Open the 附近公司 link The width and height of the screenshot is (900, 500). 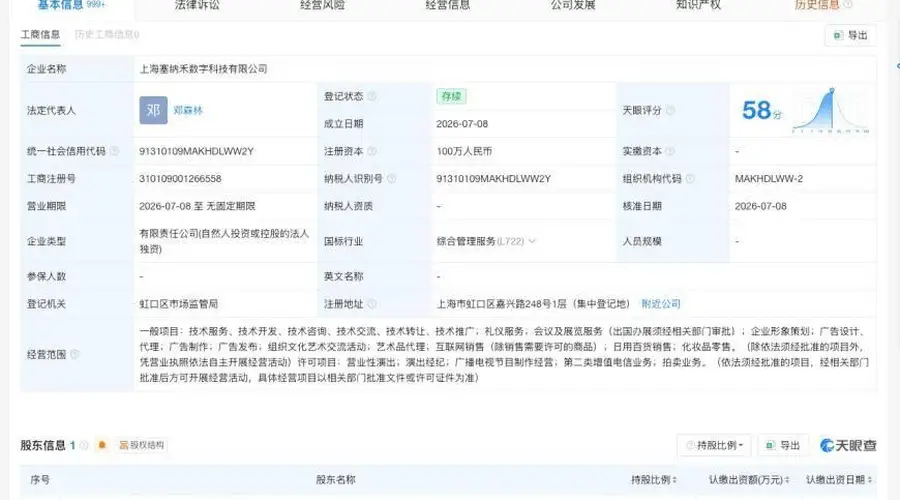pyautogui.click(x=661, y=304)
